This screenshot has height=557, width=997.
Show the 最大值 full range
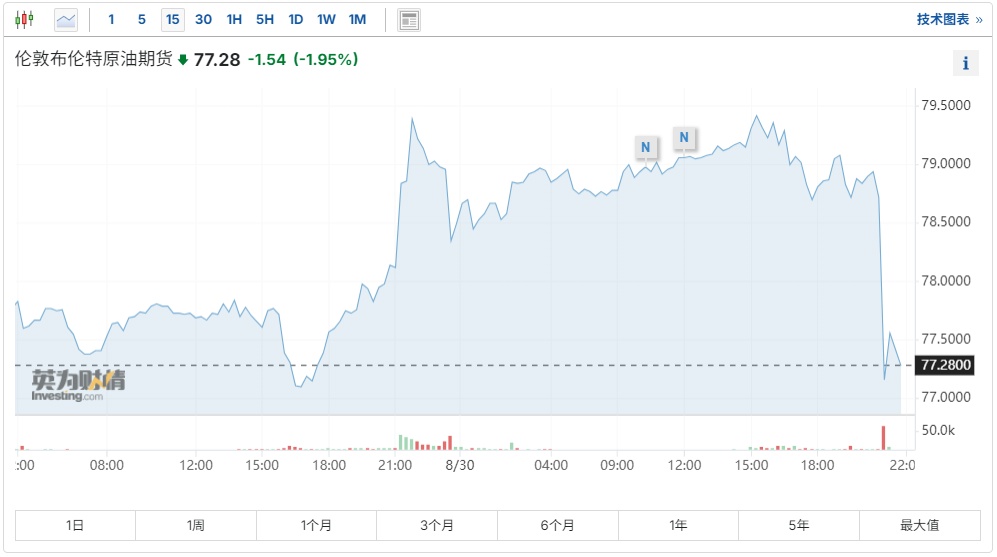pyautogui.click(x=919, y=525)
